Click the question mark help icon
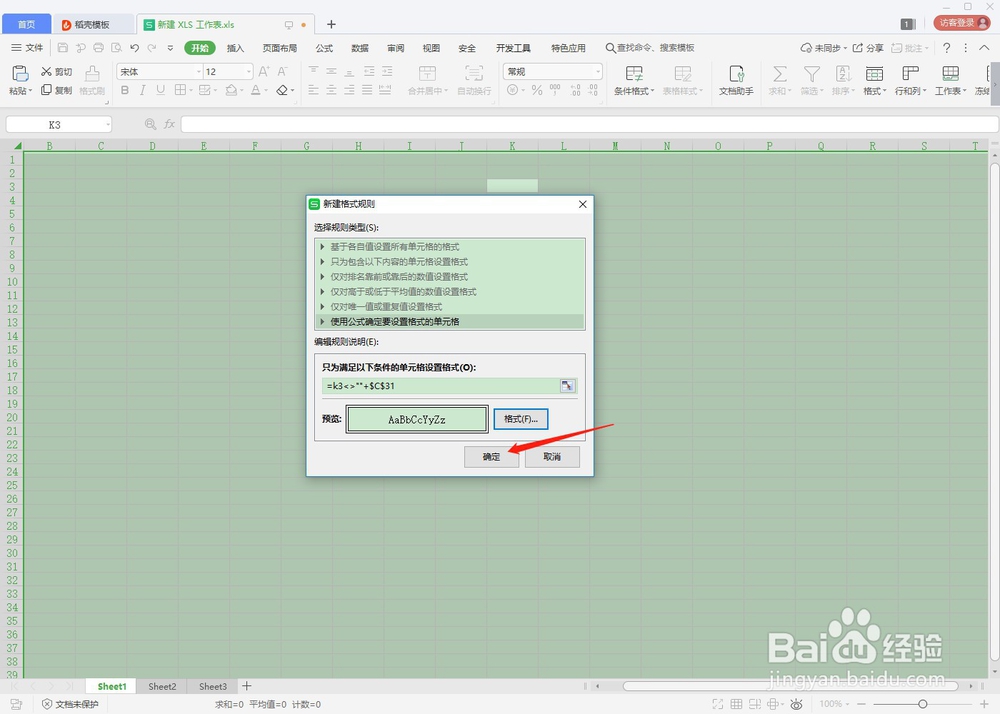This screenshot has width=1000, height=714. click(x=946, y=48)
